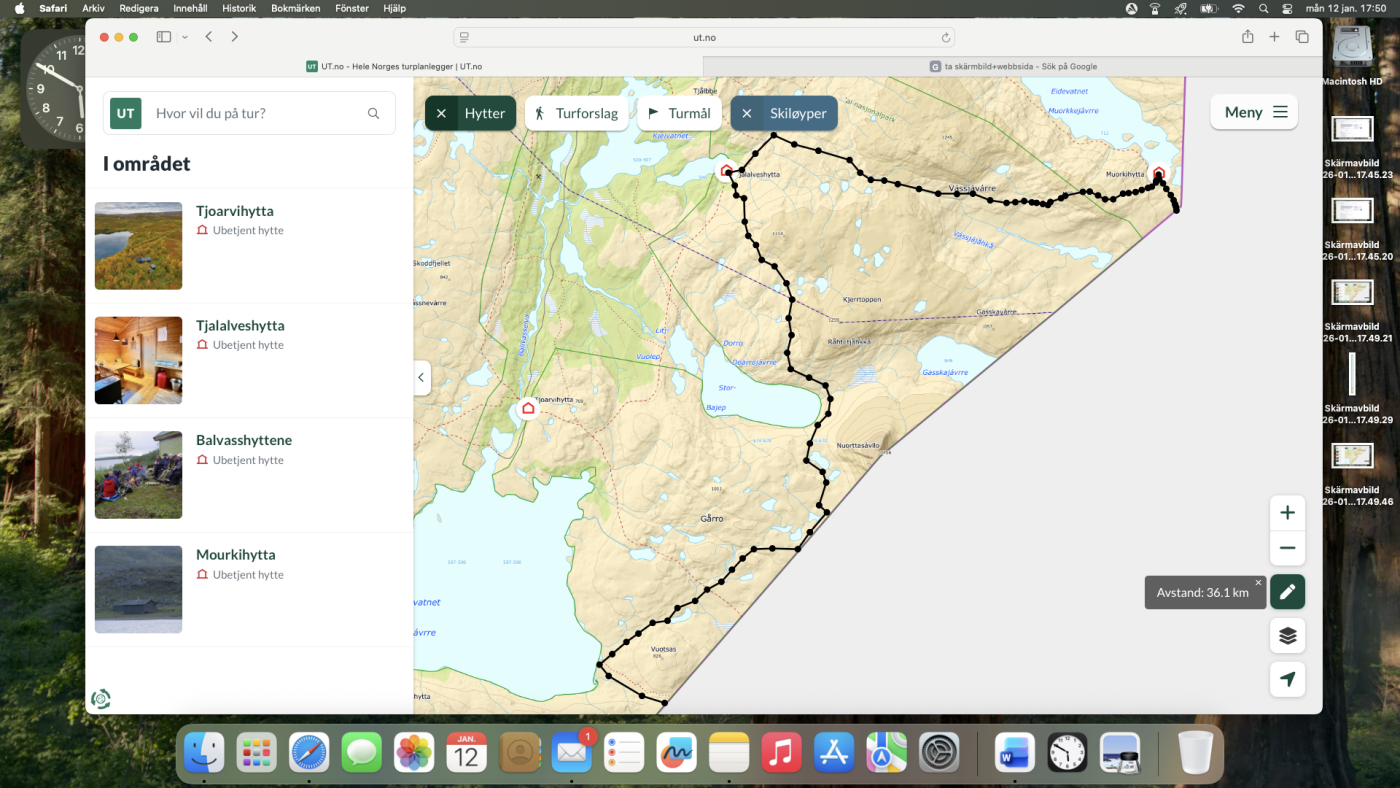
Task: Activate the Turmål filter chip
Action: 679,114
